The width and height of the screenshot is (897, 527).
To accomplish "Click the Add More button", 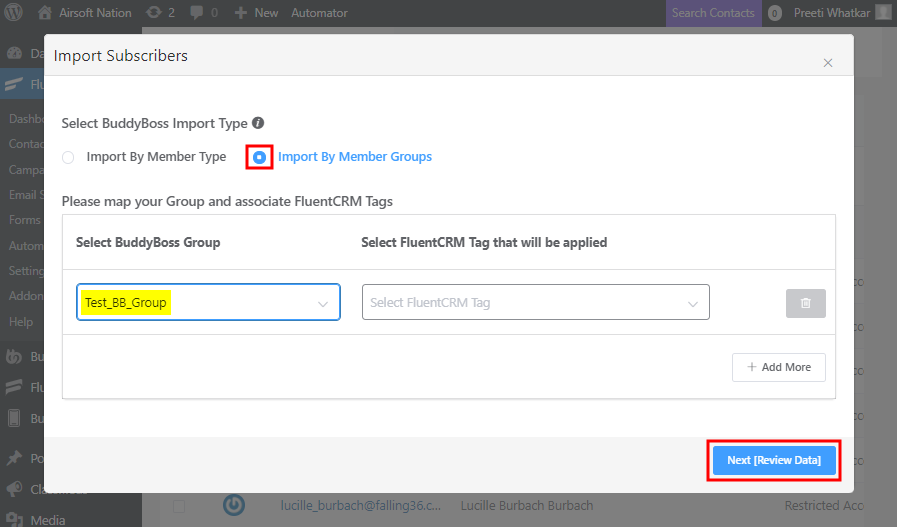I will (778, 367).
